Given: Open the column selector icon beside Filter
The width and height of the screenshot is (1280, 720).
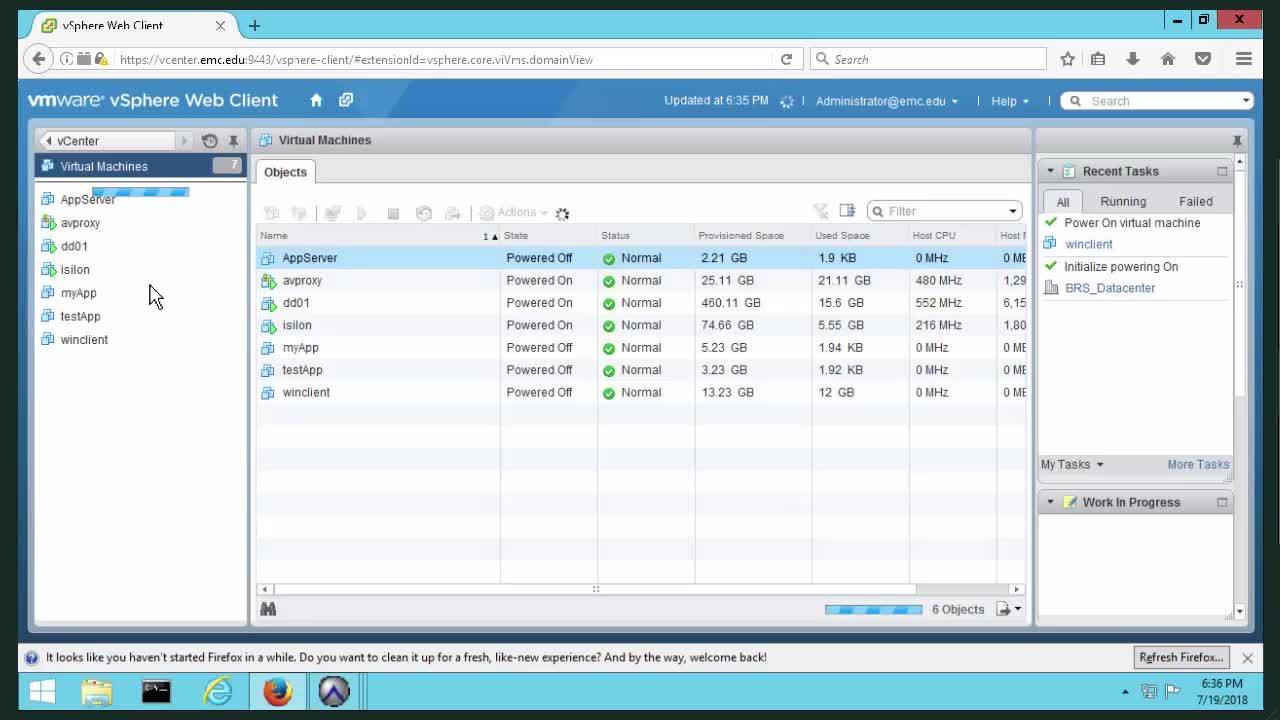Looking at the screenshot, I should coord(847,210).
